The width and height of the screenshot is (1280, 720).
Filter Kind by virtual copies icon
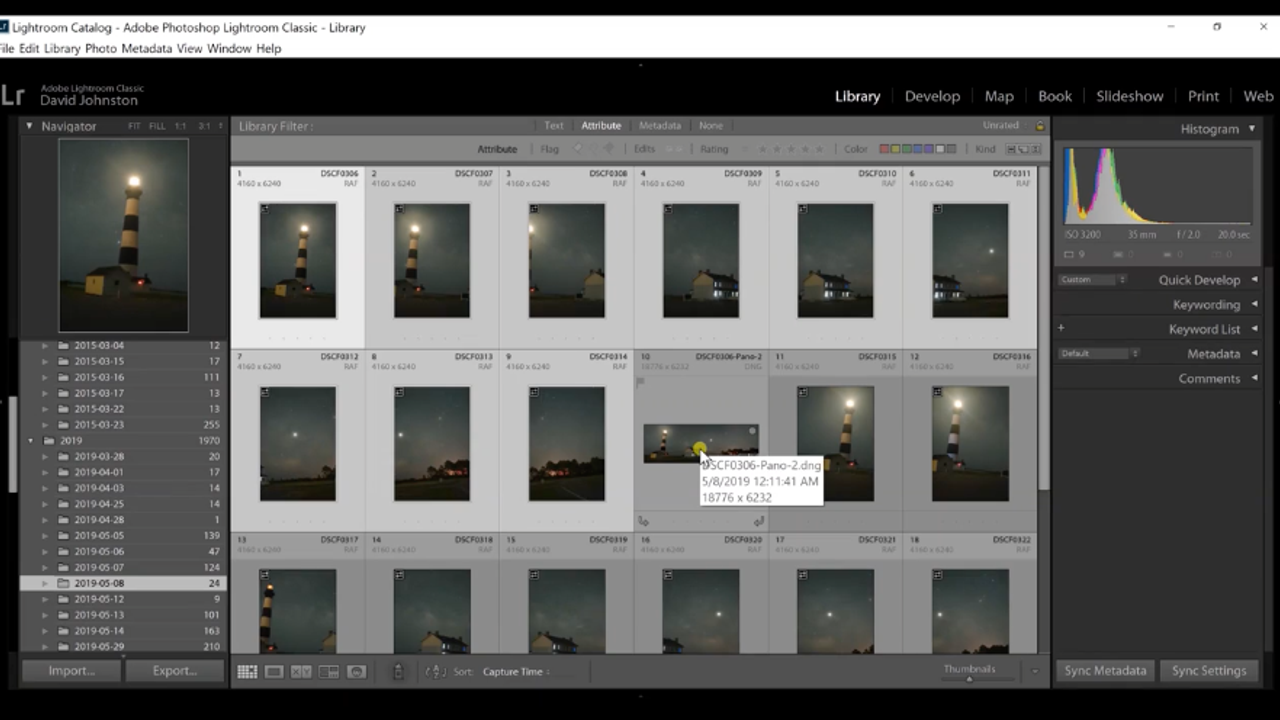pos(1022,149)
